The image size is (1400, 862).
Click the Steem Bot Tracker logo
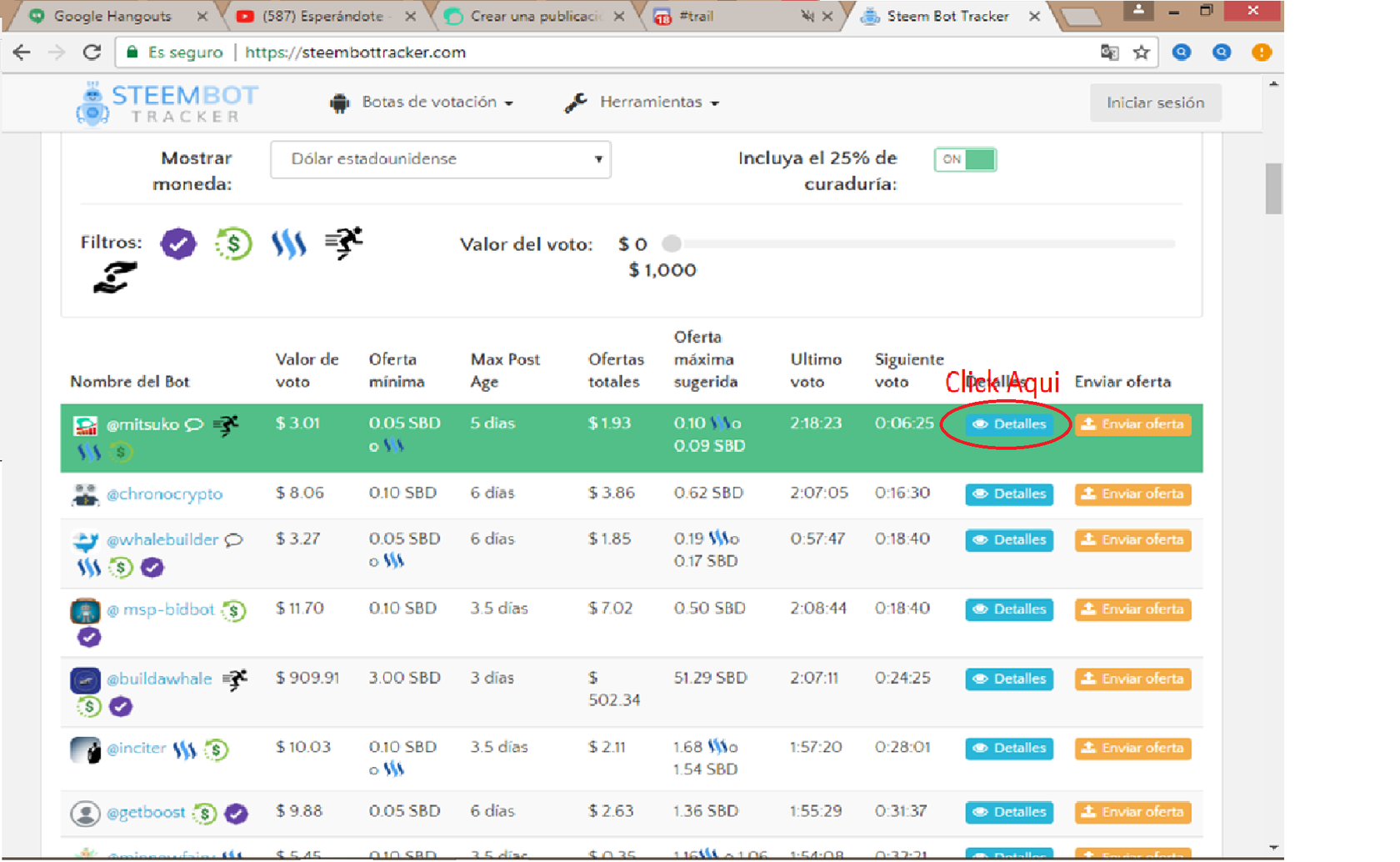pos(167,103)
